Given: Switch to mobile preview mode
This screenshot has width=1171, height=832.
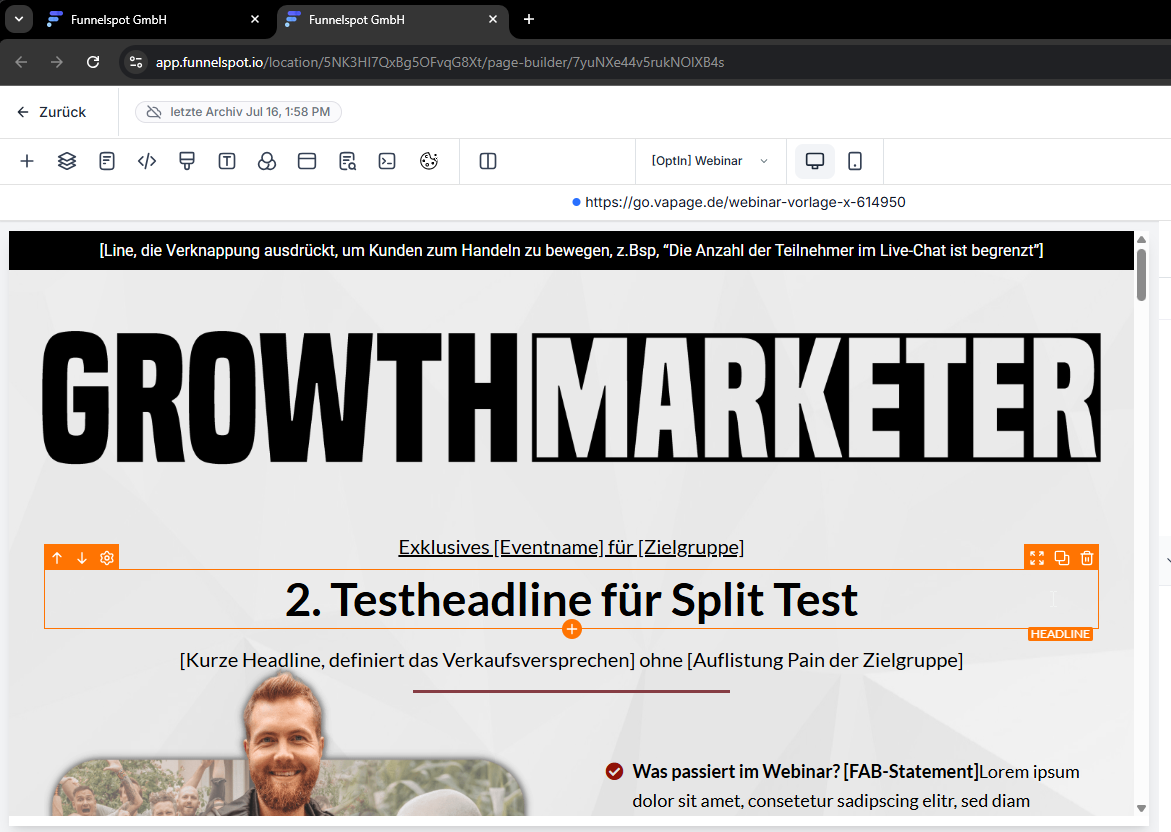Looking at the screenshot, I should pos(855,161).
